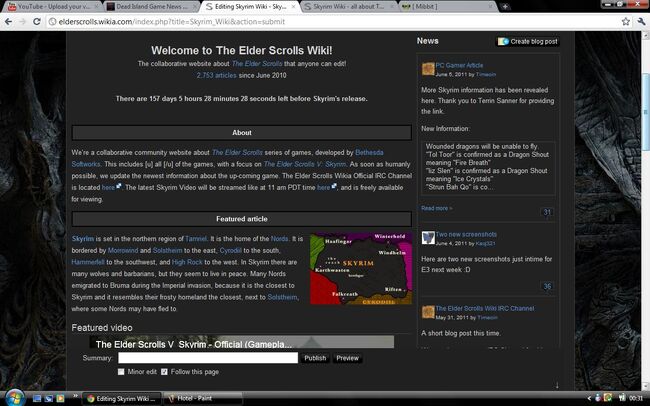Image resolution: width=650 pixels, height=406 pixels.
Task: Click the browser back arrow
Action: point(8,22)
